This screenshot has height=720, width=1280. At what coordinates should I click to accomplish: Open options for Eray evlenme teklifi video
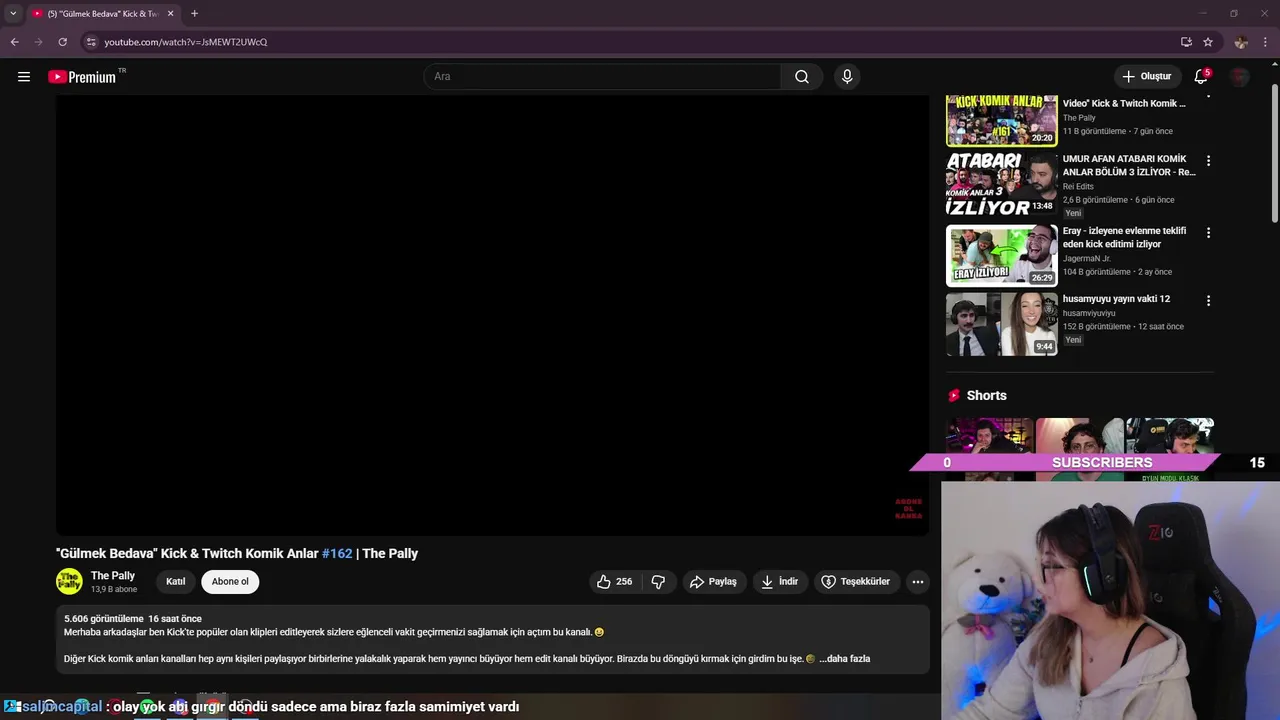point(1208,233)
